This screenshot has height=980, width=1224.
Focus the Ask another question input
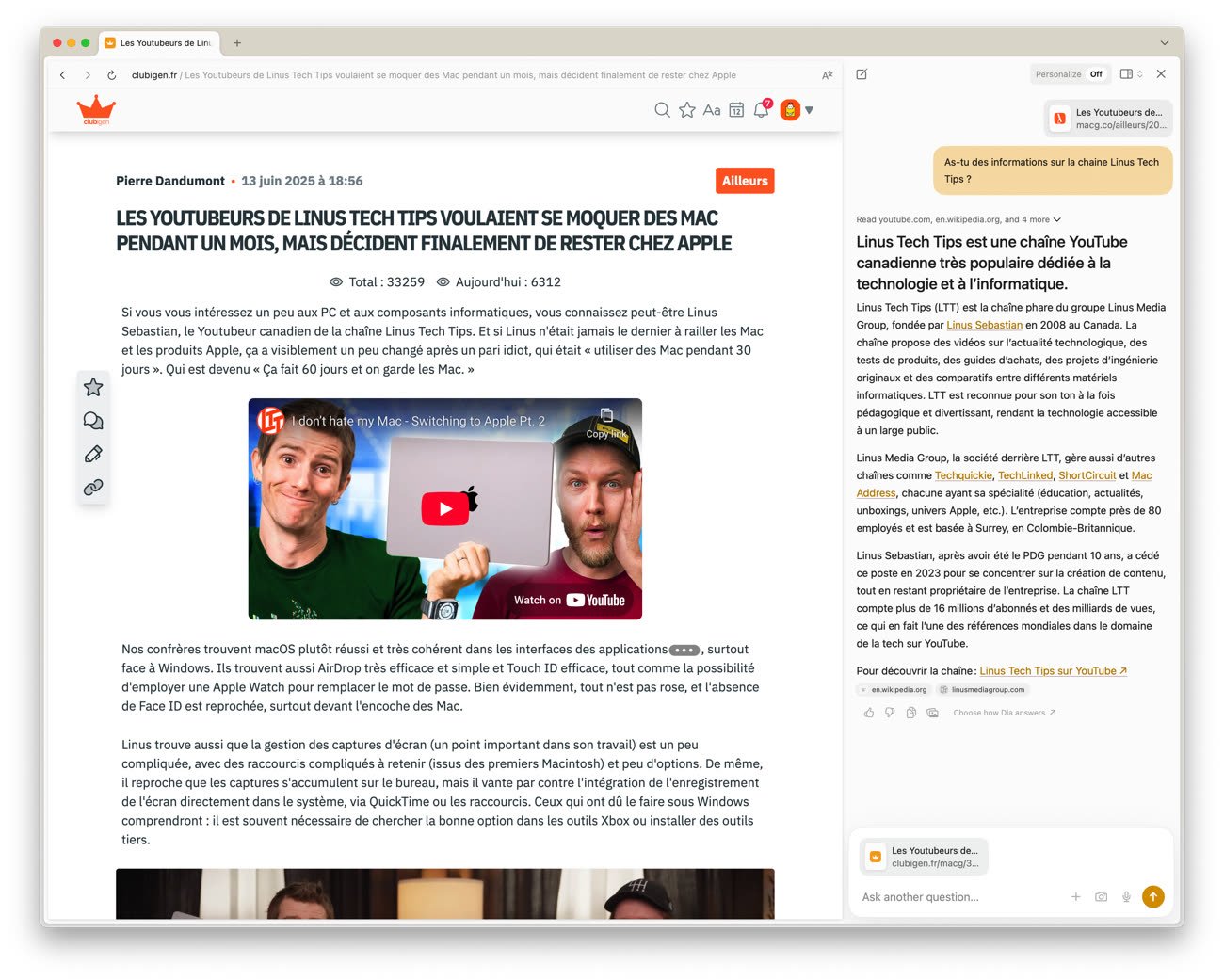coord(960,897)
